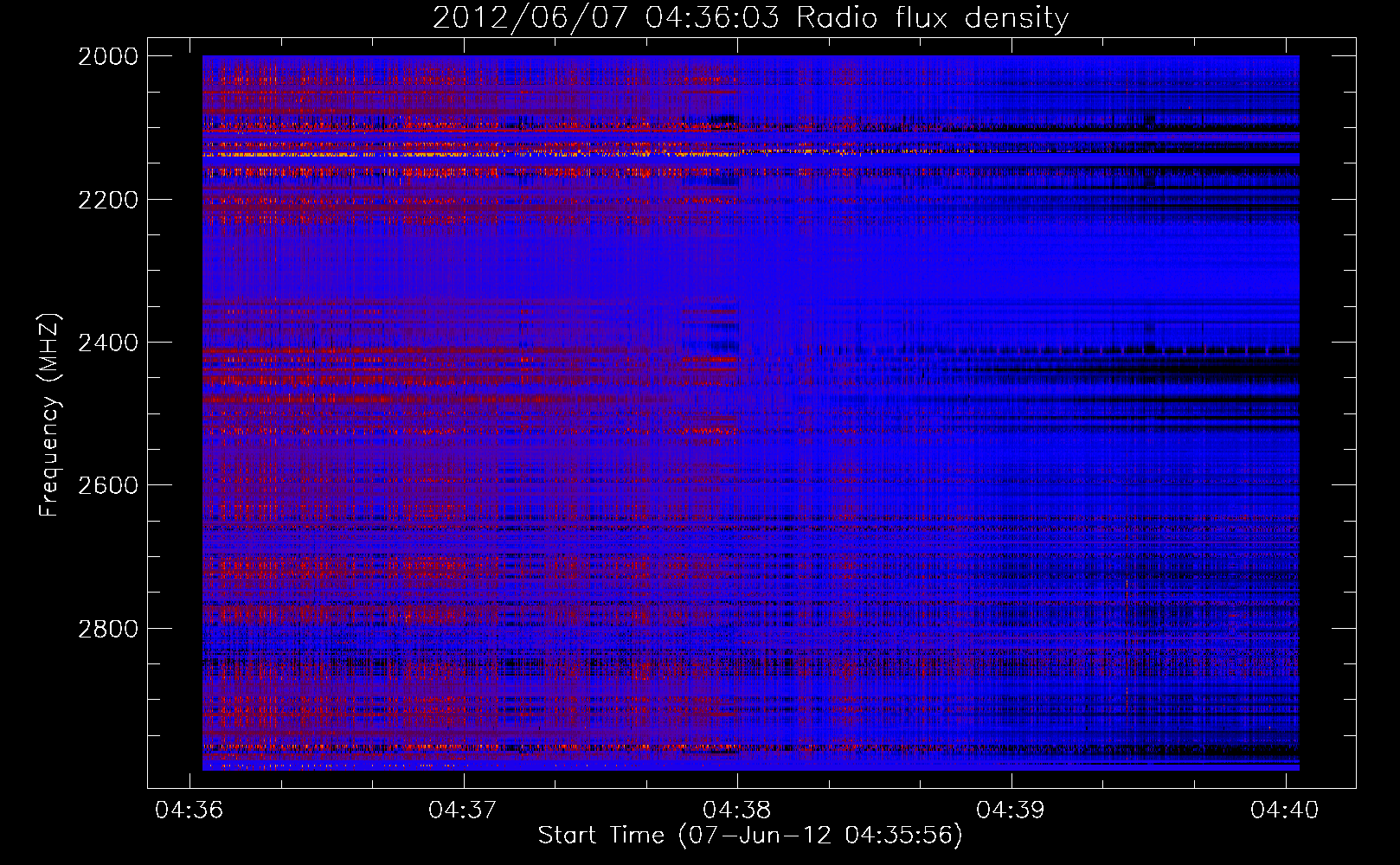The width and height of the screenshot is (1400, 865).
Task: Click the 04:40 time axis label
Action: point(1285,810)
